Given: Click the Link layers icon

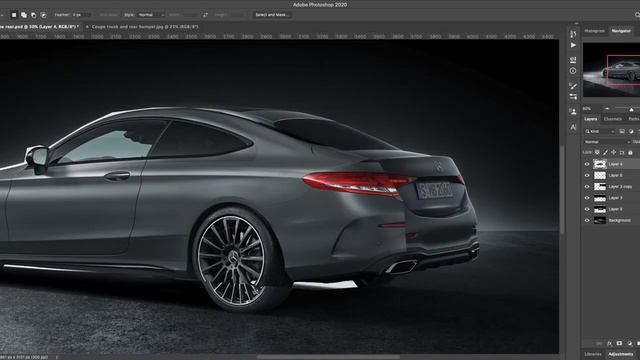Looking at the screenshot, I should pos(599,344).
